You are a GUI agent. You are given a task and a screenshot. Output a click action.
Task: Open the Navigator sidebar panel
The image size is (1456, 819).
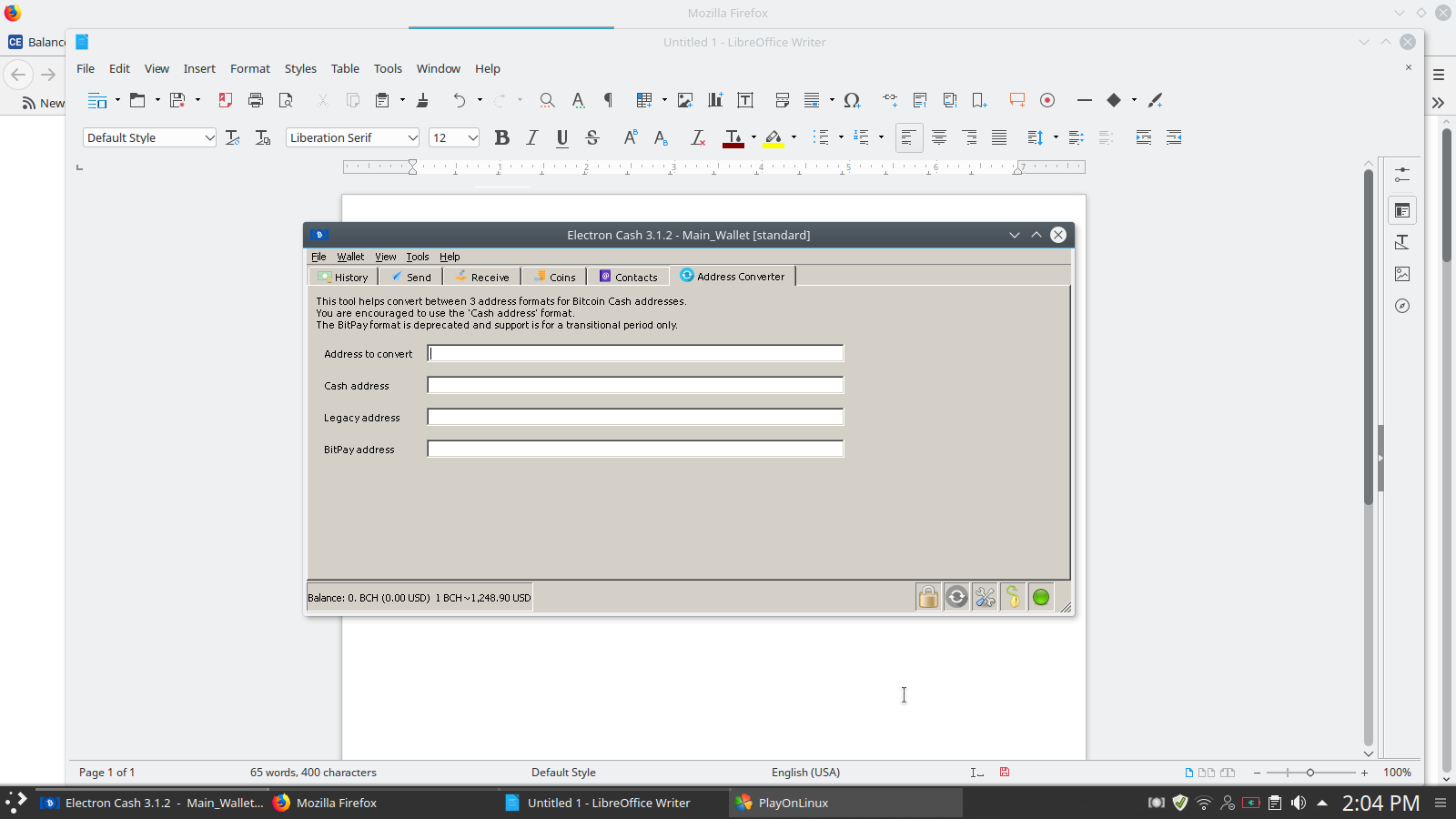[x=1402, y=306]
